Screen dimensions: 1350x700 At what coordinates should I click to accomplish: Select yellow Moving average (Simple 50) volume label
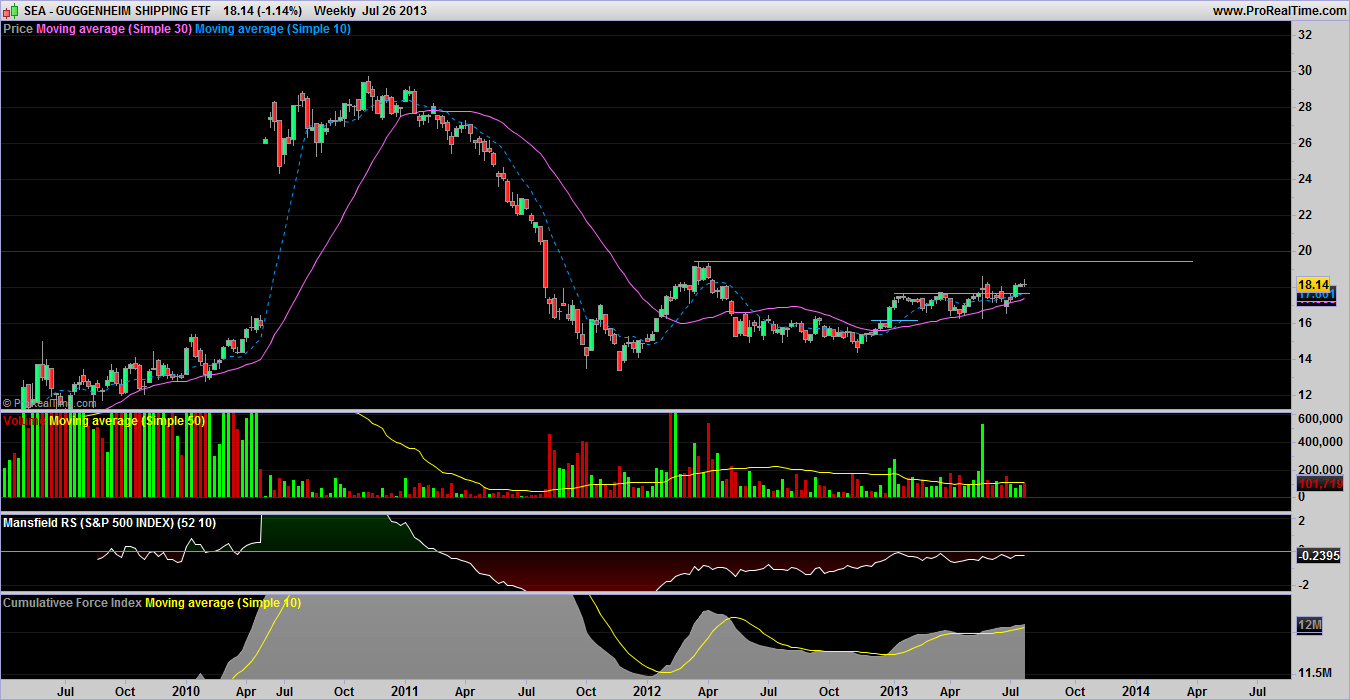tap(126, 421)
